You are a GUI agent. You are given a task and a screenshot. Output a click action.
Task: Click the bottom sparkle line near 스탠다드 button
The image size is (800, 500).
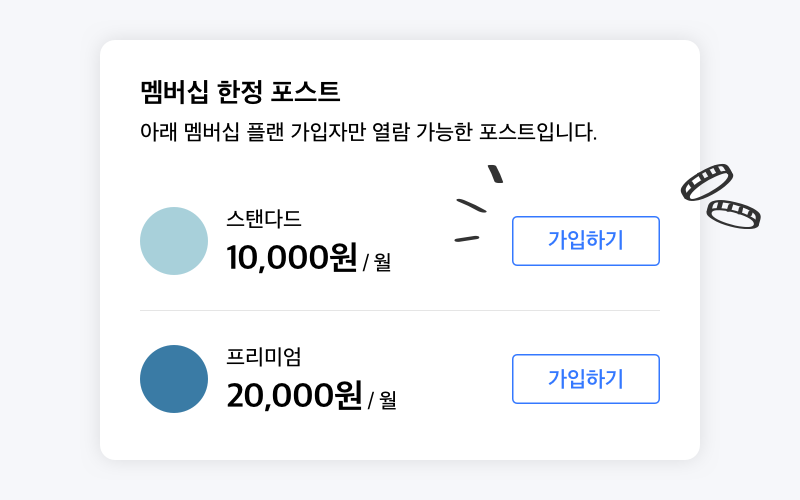(x=467, y=239)
